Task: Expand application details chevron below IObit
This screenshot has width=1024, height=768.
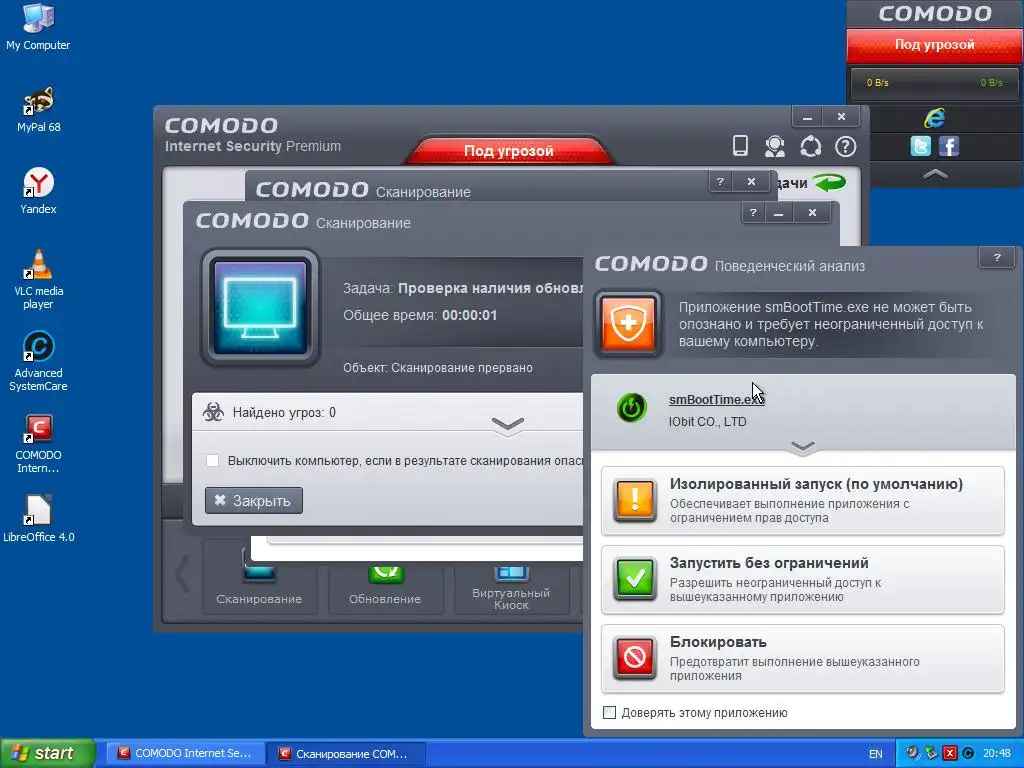Action: tap(803, 447)
